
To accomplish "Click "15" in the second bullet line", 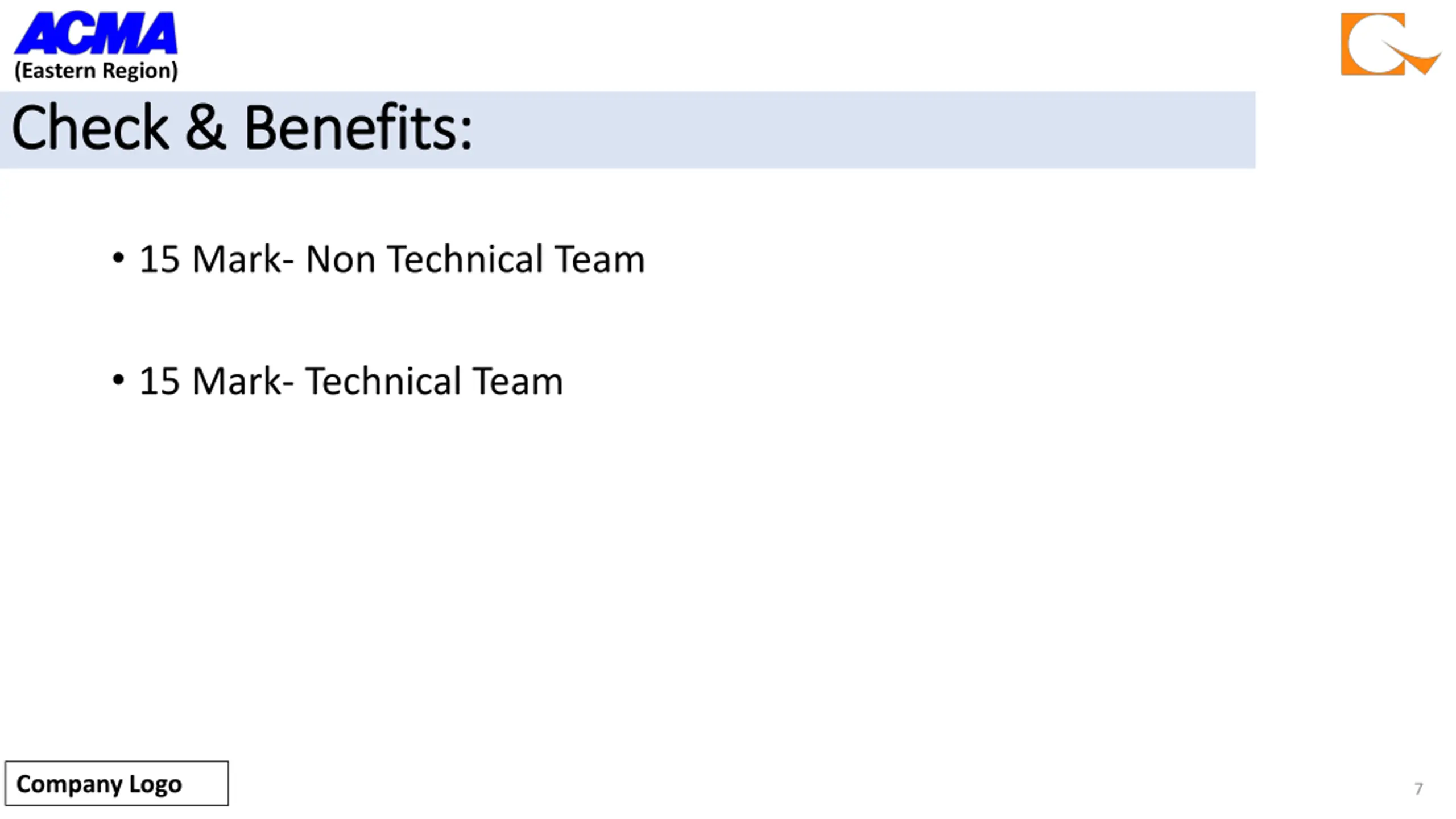I will (160, 381).
